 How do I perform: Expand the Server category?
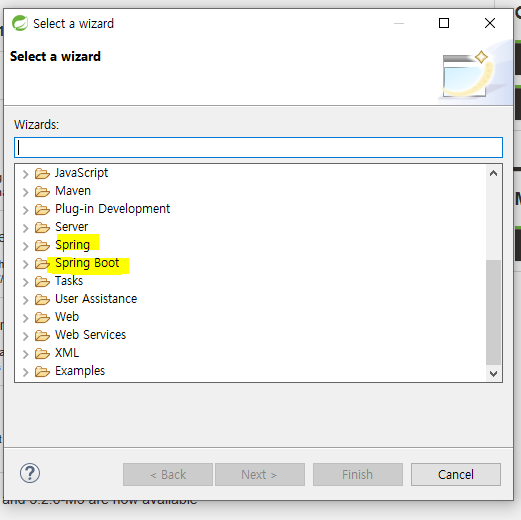25,228
